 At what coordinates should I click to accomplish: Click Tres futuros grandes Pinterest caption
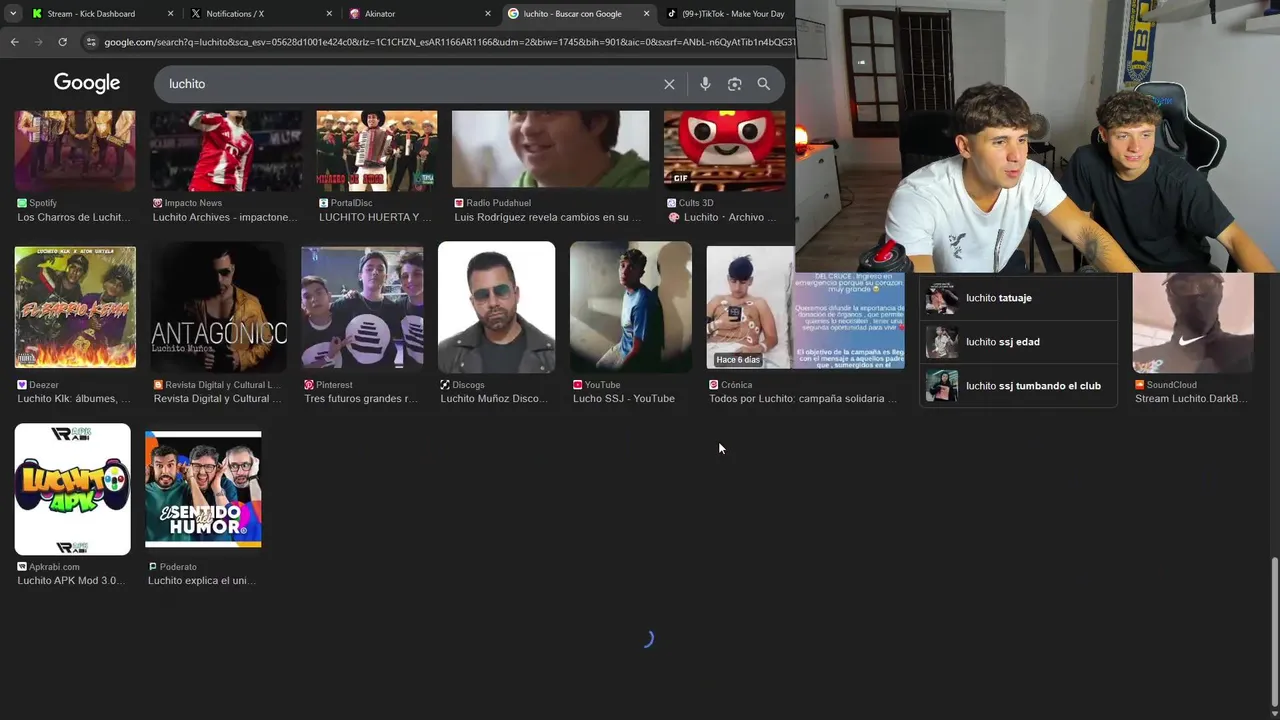pyautogui.click(x=361, y=399)
